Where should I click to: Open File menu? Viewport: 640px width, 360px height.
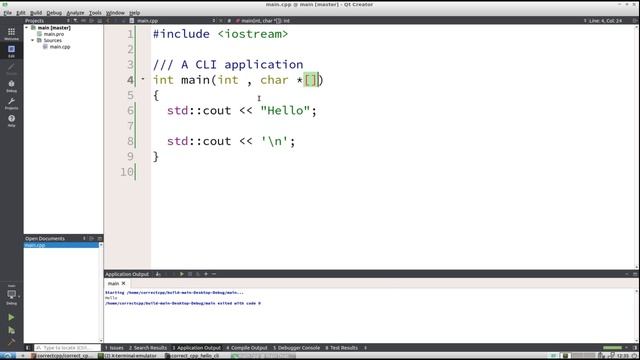tap(8, 13)
